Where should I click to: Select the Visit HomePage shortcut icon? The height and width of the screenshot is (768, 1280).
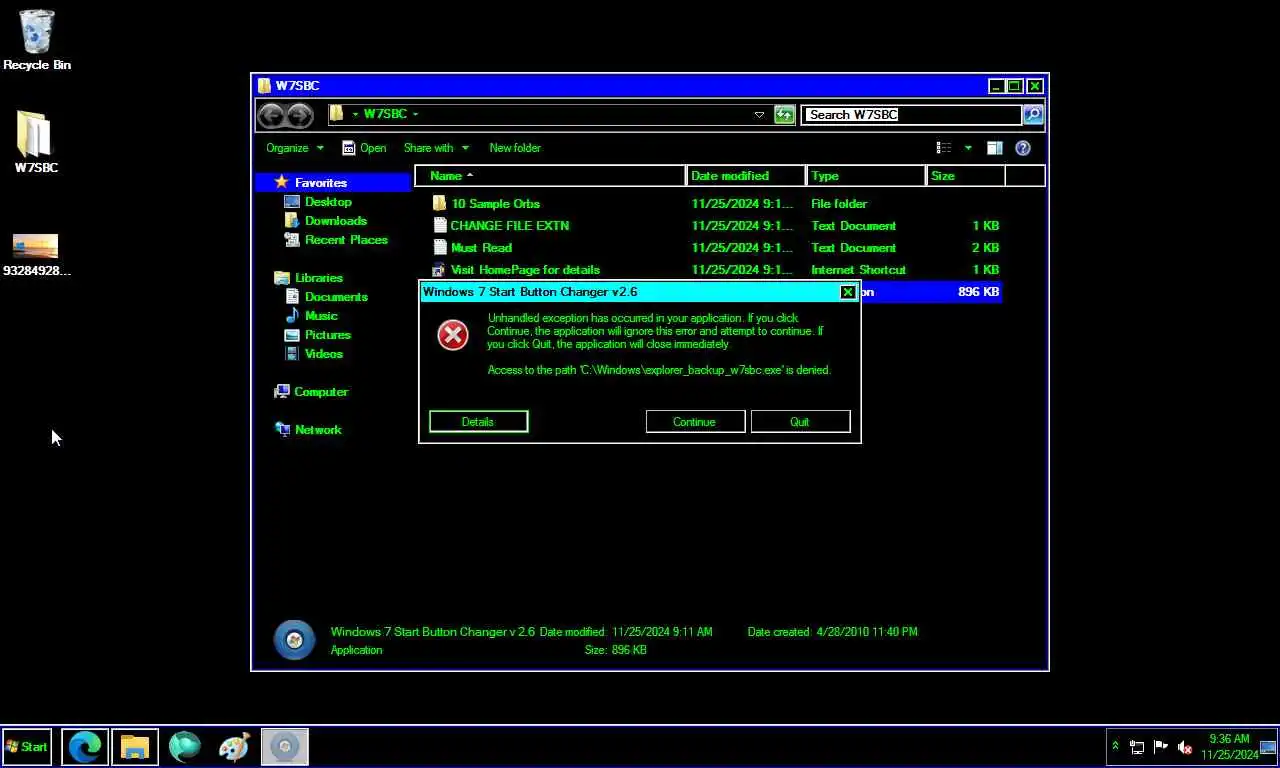click(439, 269)
